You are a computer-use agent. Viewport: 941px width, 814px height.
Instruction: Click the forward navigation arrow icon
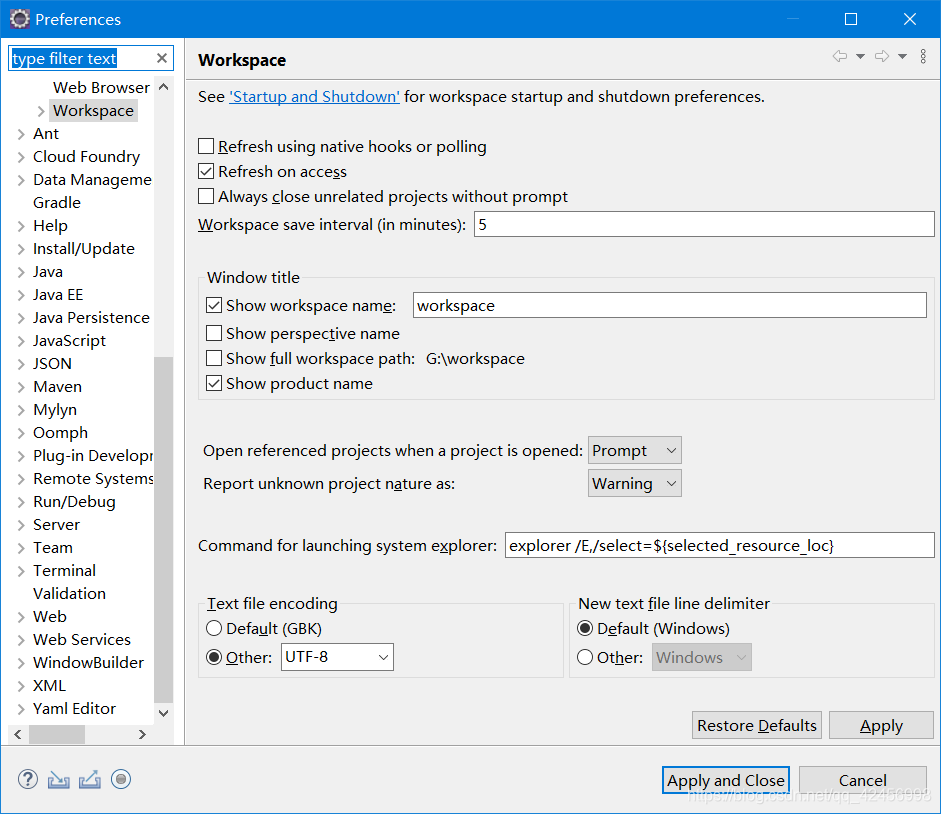pyautogui.click(x=882, y=56)
